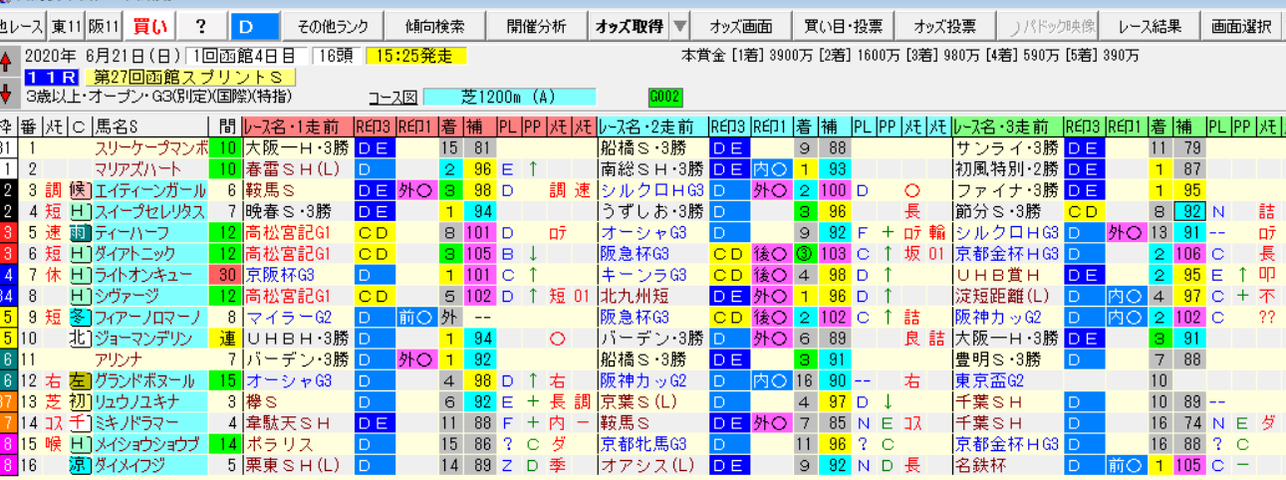The image size is (1286, 480).
Task: Click the レース結果 button
Action: click(1150, 26)
